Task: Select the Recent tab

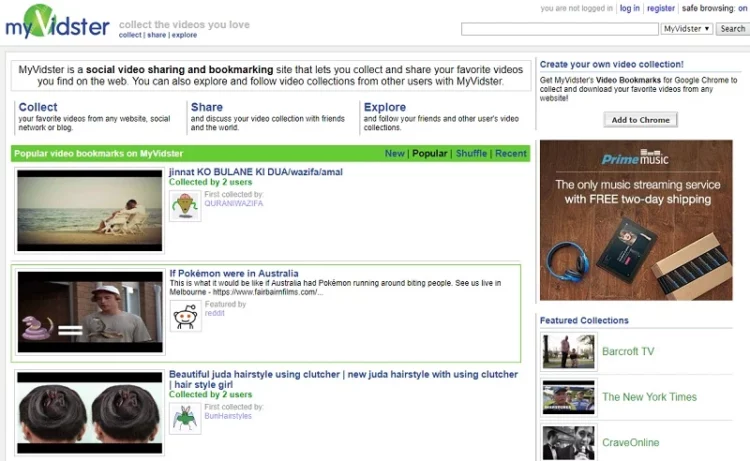Action: click(x=510, y=154)
